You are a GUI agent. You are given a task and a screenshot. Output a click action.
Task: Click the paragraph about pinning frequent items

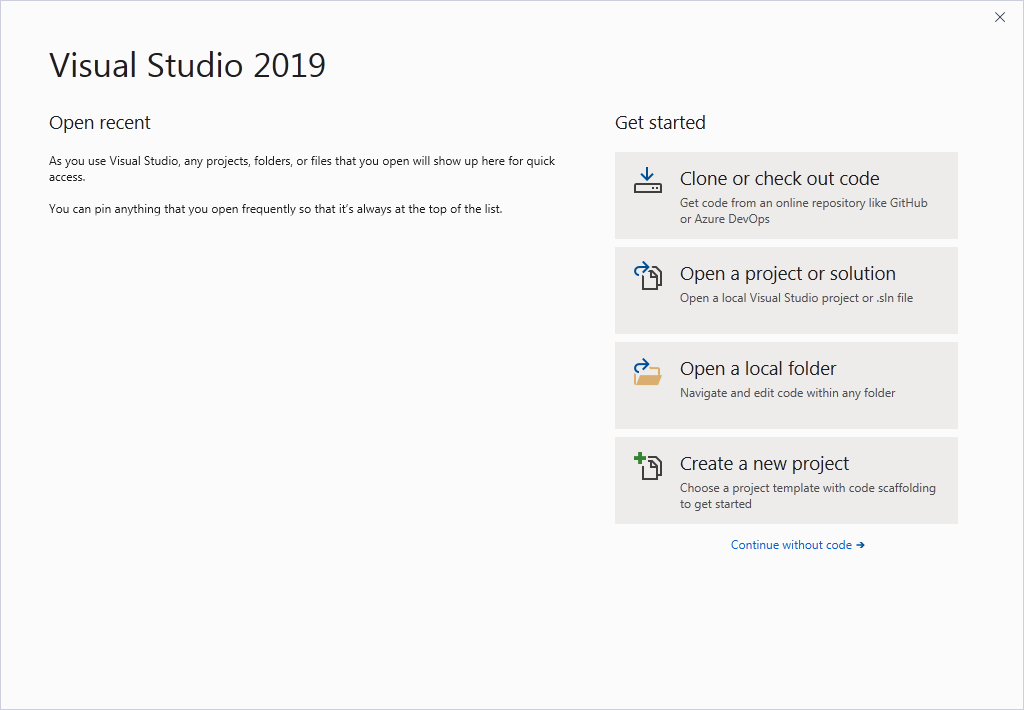(275, 209)
